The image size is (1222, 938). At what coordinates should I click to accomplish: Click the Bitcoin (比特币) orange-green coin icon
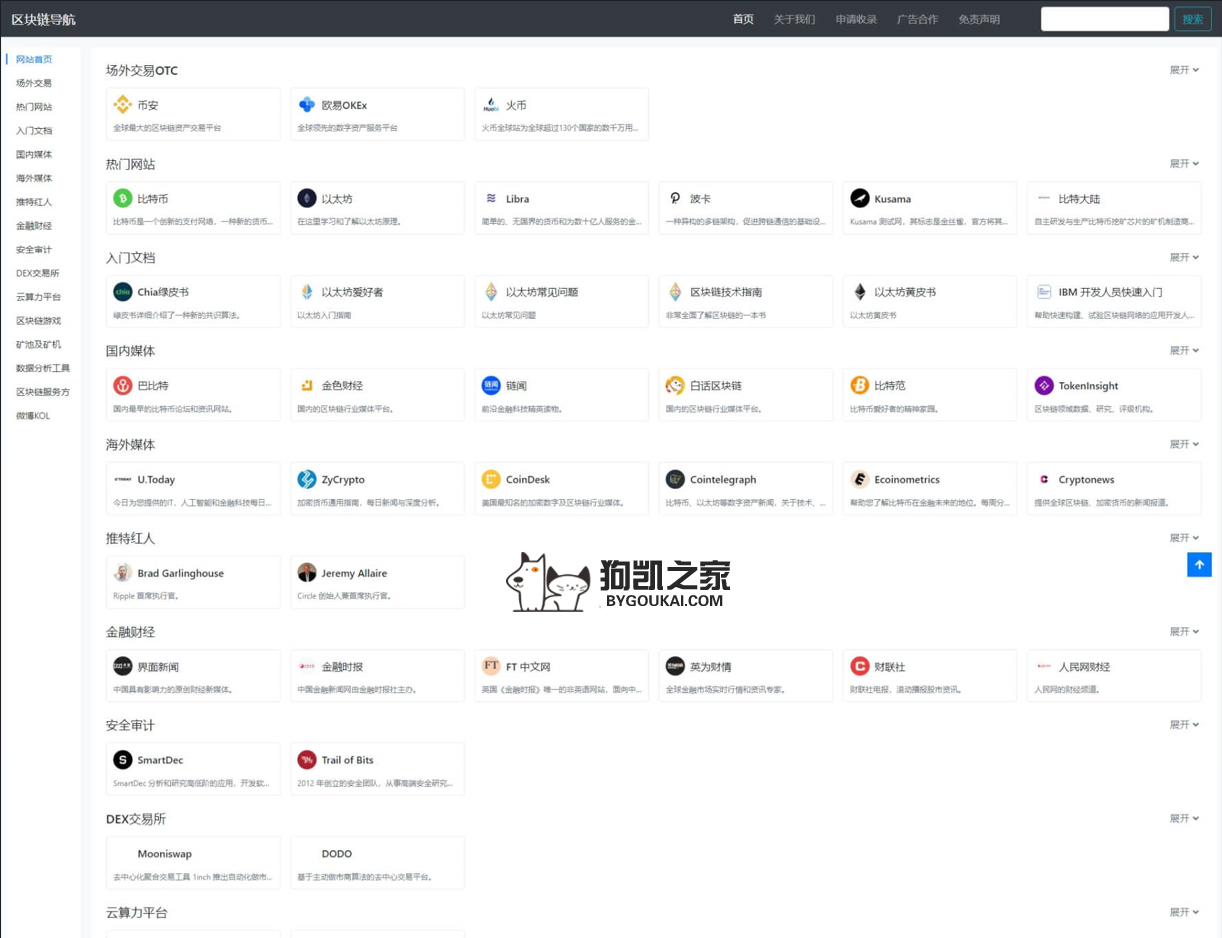coord(122,198)
